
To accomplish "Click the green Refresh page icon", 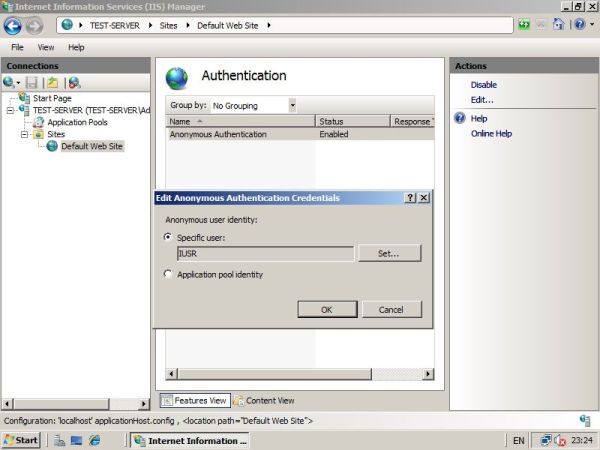I will 524,25.
